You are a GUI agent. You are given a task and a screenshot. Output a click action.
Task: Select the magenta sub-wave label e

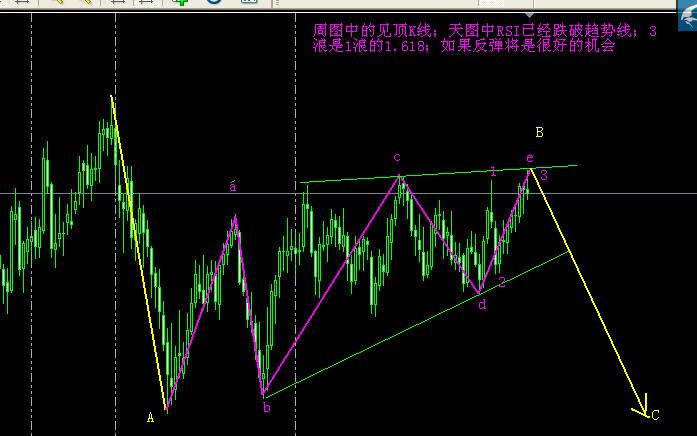point(529,158)
